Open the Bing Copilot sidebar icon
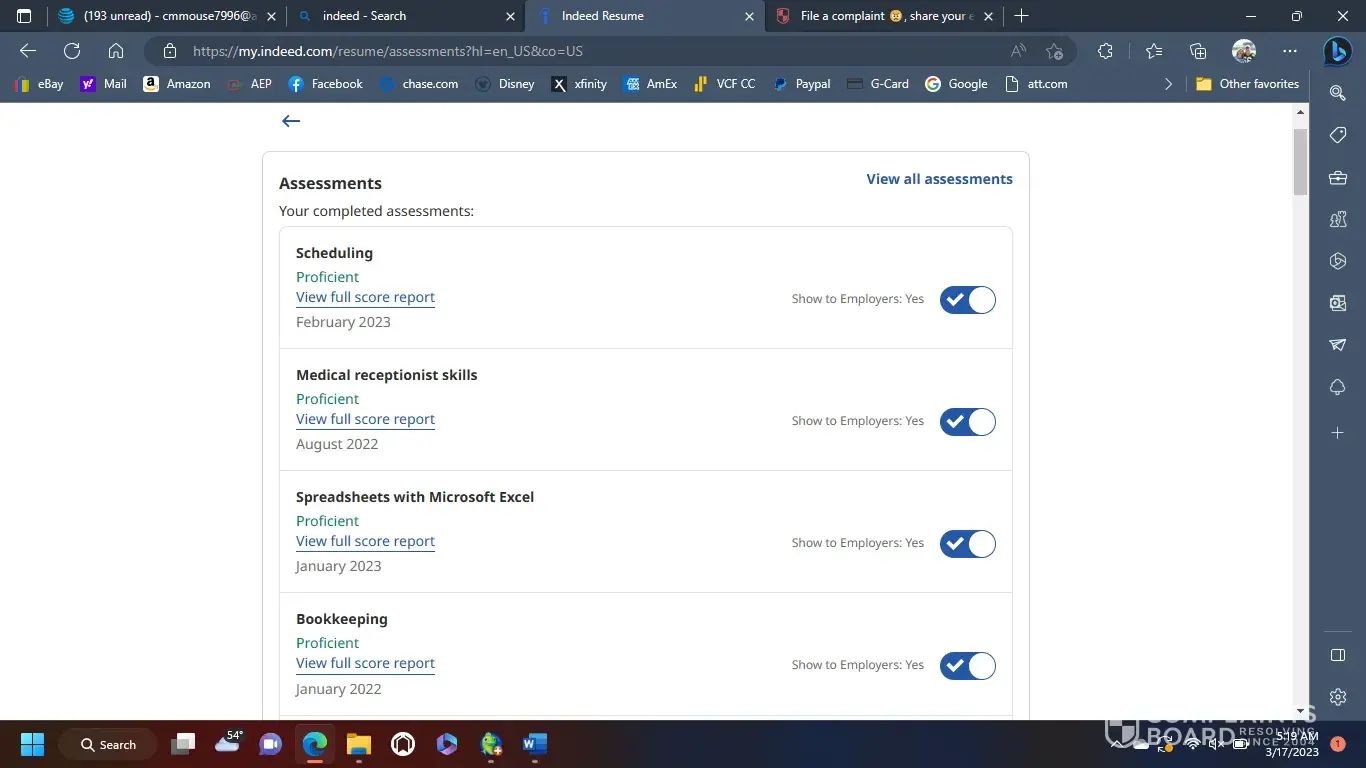This screenshot has height=768, width=1366. 1337,51
